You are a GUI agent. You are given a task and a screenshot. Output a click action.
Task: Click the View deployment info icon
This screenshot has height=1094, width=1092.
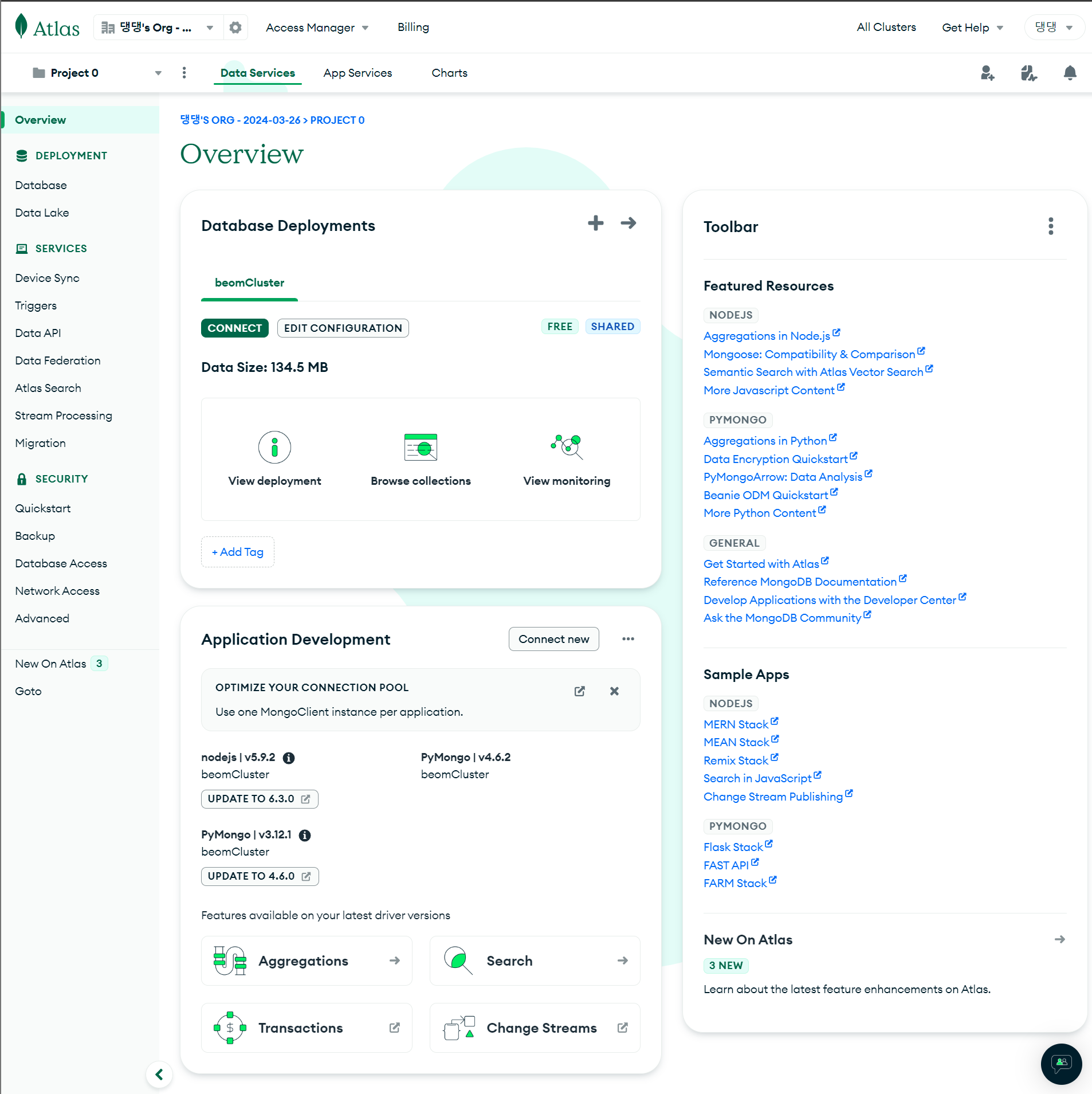(x=274, y=447)
